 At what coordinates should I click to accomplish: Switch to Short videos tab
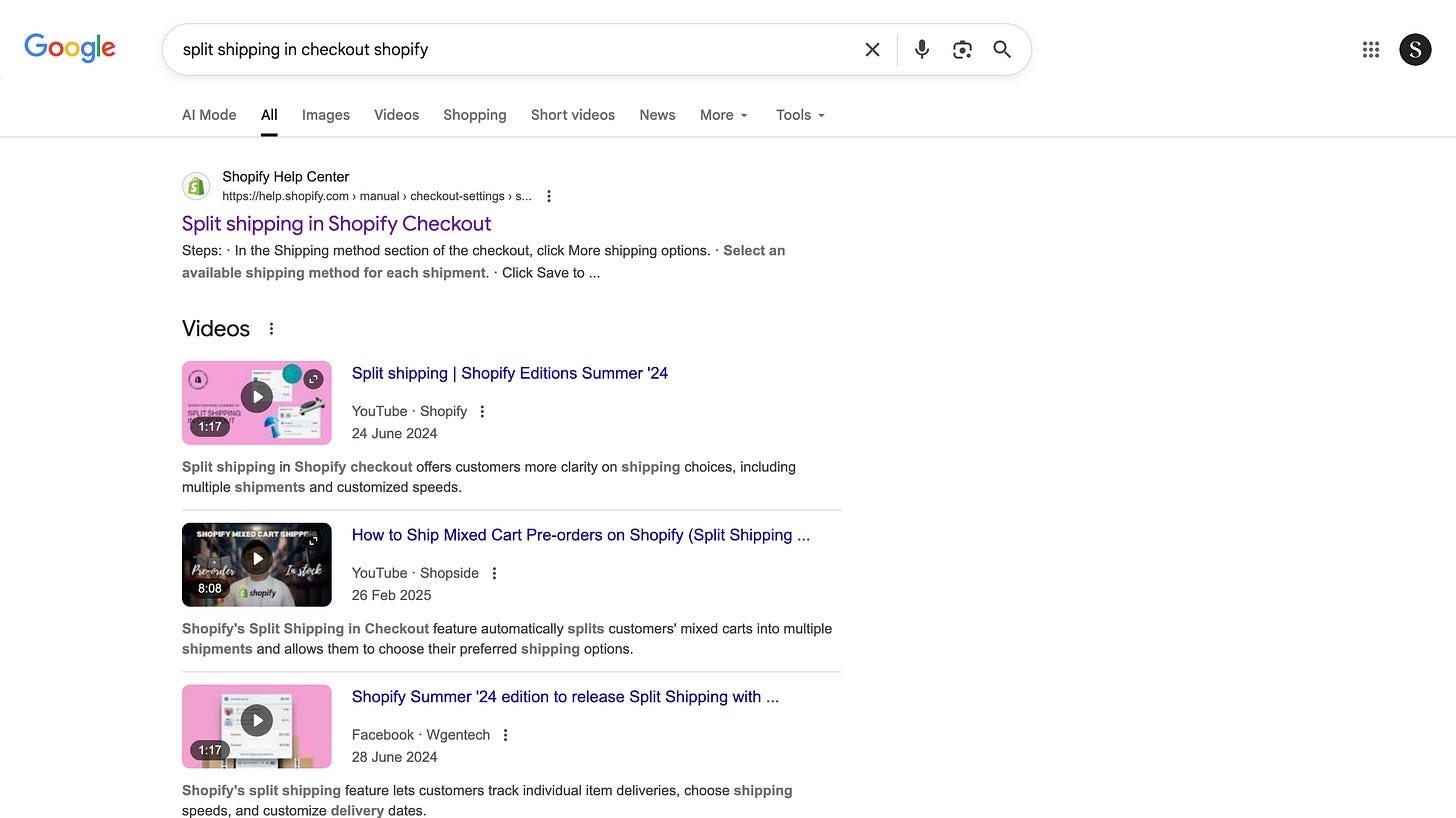[573, 115]
